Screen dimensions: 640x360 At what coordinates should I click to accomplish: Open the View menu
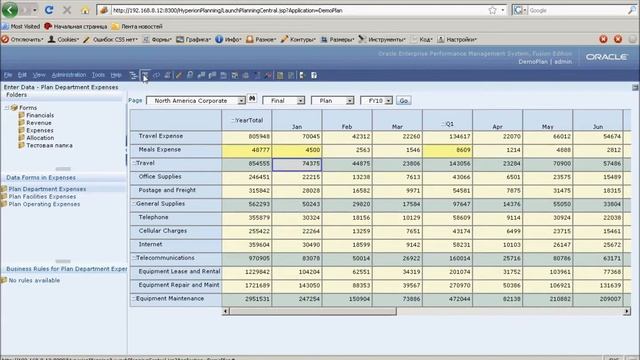pos(39,75)
